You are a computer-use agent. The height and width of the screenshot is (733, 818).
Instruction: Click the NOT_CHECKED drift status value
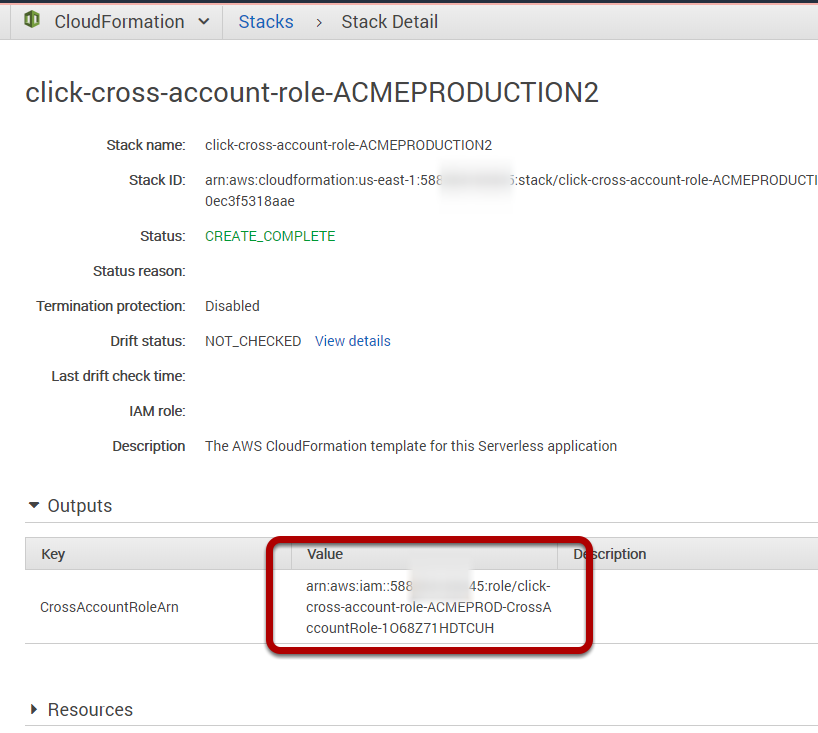(253, 341)
